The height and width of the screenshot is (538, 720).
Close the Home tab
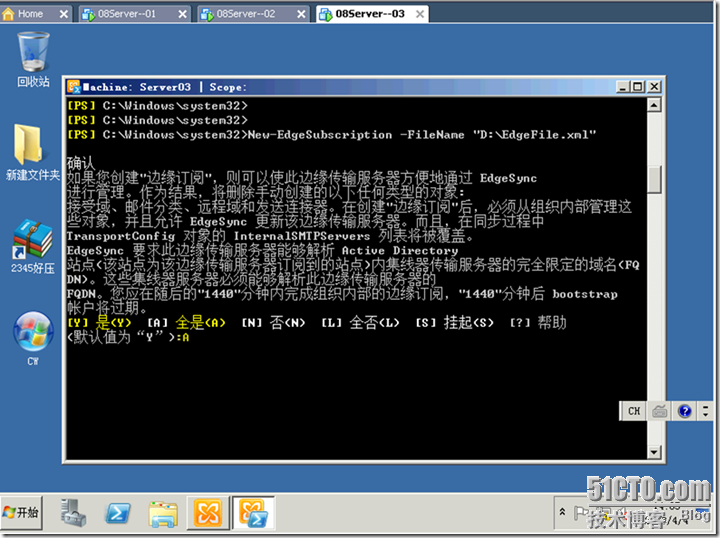(x=64, y=14)
